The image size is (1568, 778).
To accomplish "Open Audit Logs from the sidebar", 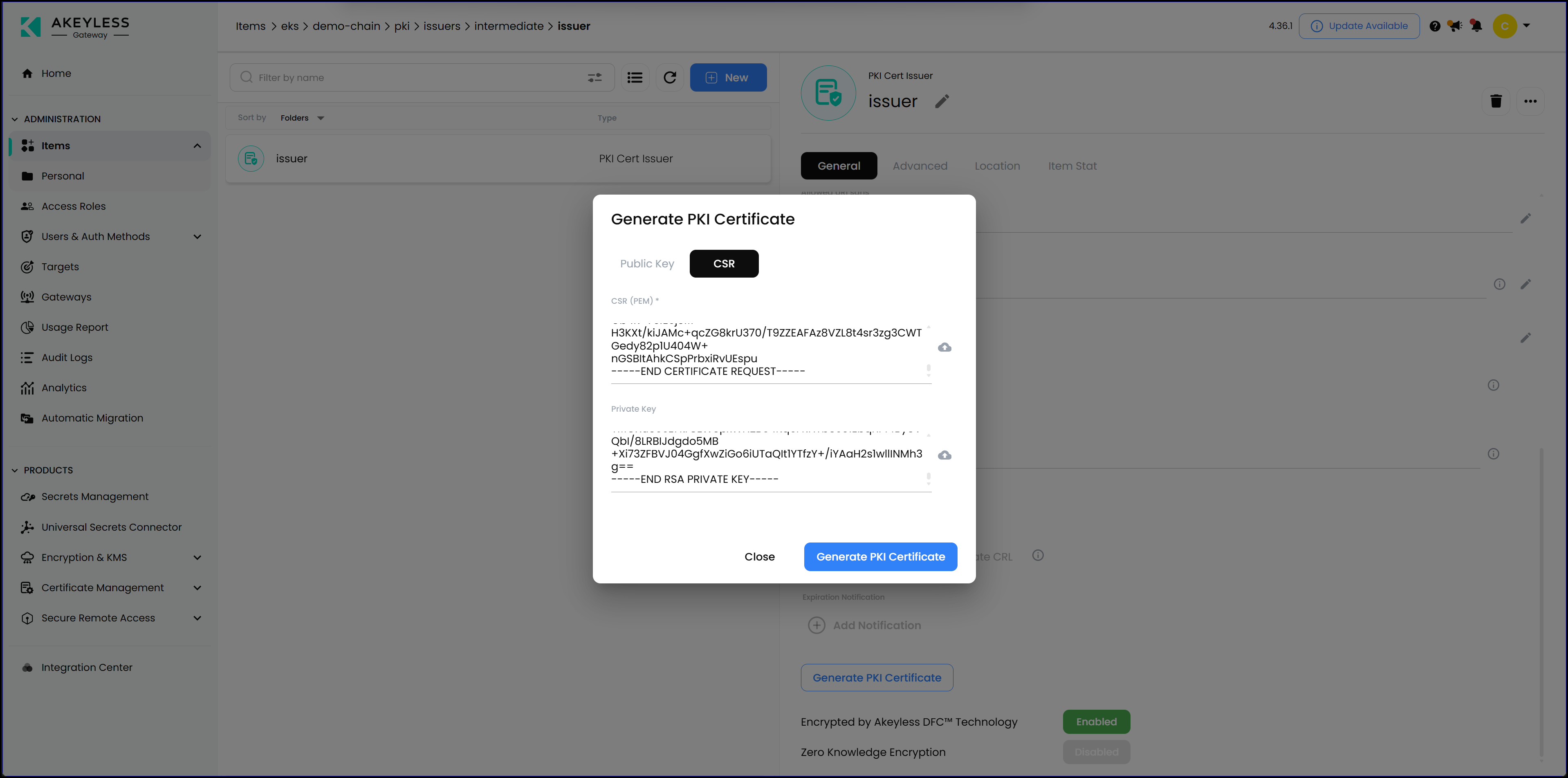I will point(66,357).
